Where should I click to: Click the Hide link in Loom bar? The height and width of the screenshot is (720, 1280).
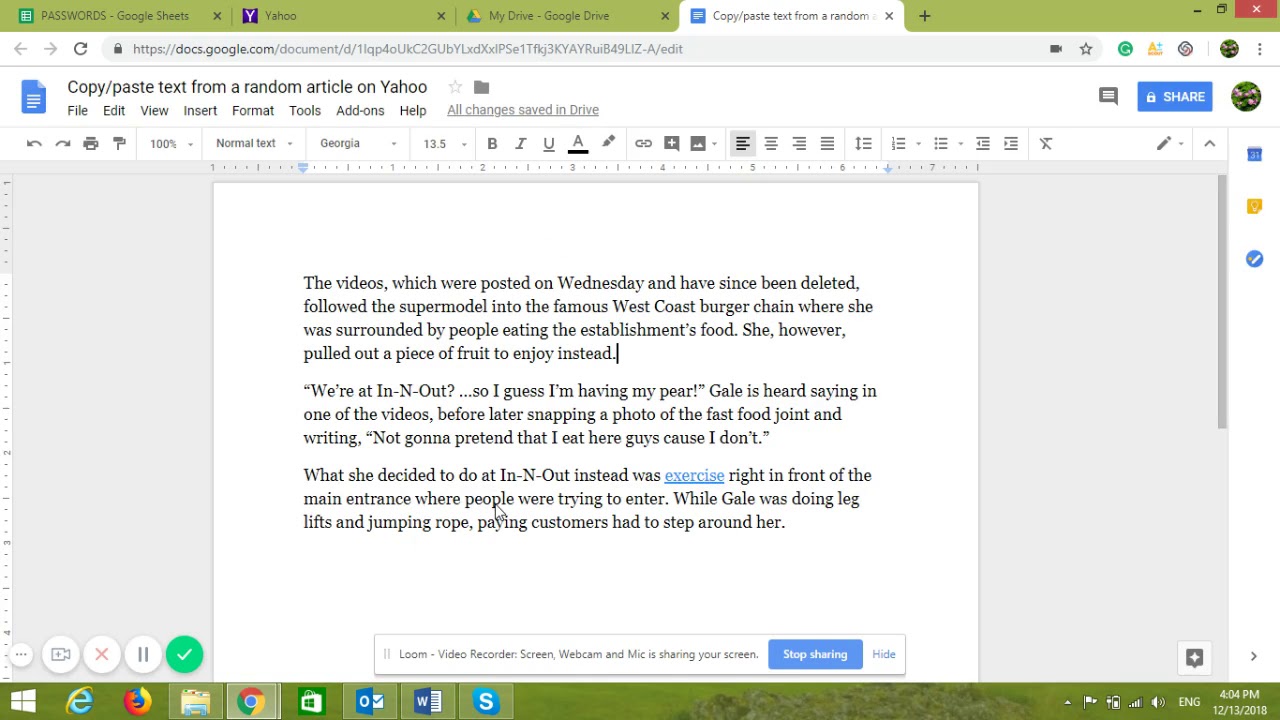pyautogui.click(x=884, y=654)
